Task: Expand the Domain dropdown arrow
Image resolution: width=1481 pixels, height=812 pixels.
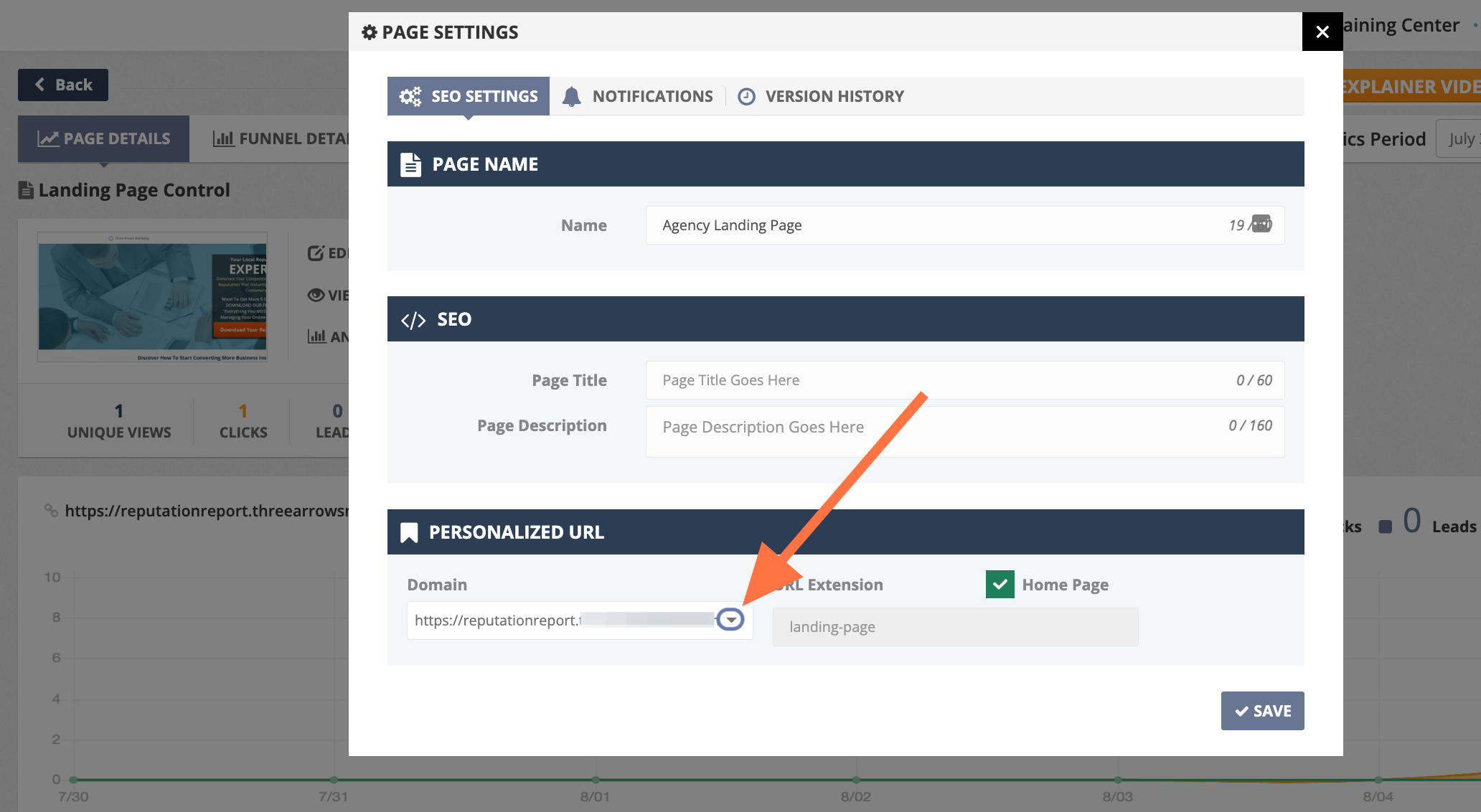Action: [x=730, y=620]
